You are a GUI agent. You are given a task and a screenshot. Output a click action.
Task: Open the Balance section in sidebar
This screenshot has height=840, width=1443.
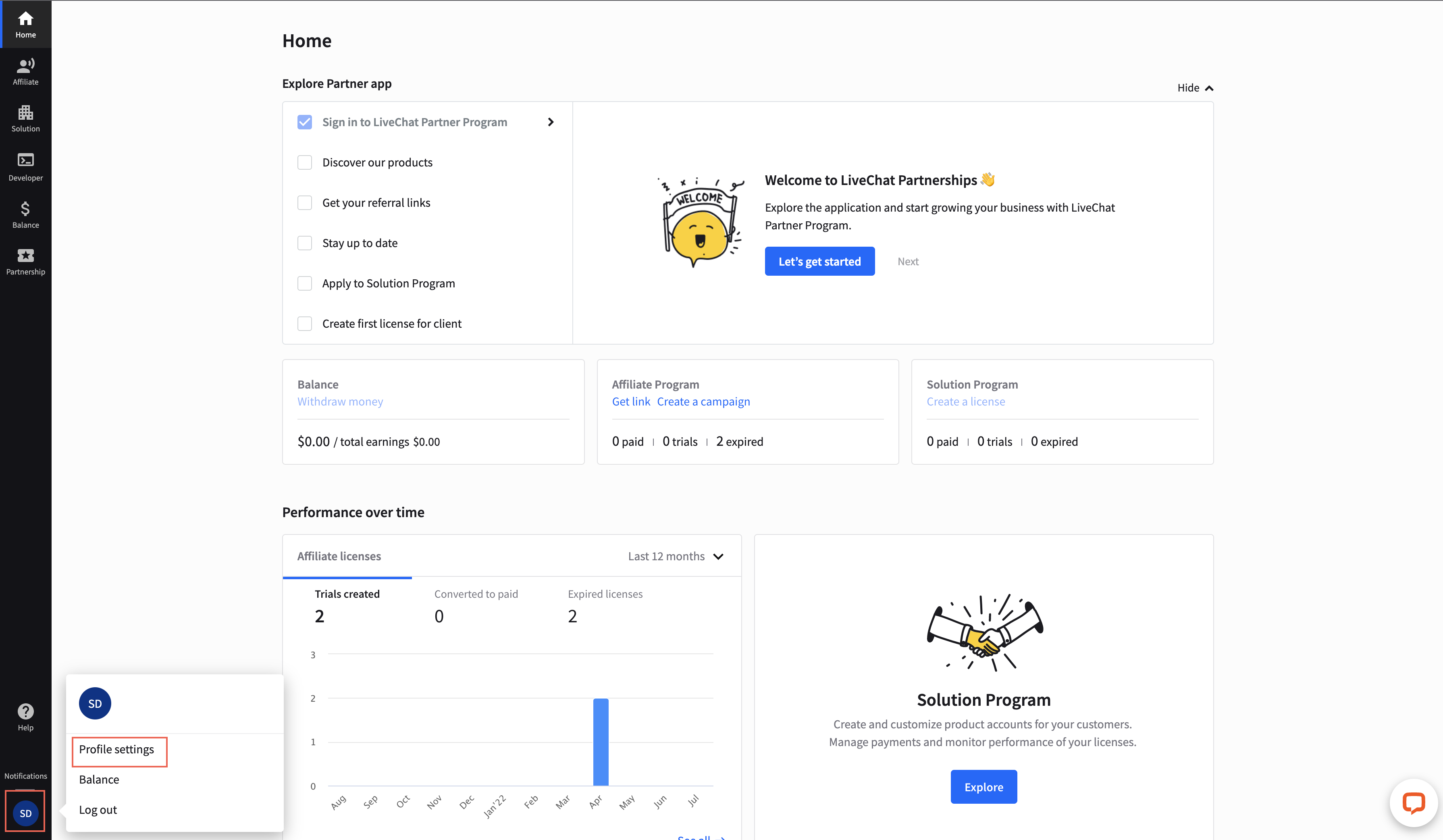26,215
